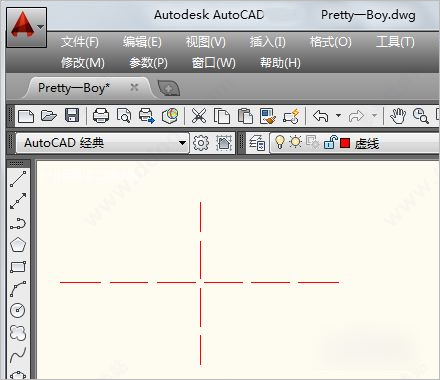The image size is (440, 380).
Task: Toggle layer on/off lightbulb icon
Action: [280, 143]
